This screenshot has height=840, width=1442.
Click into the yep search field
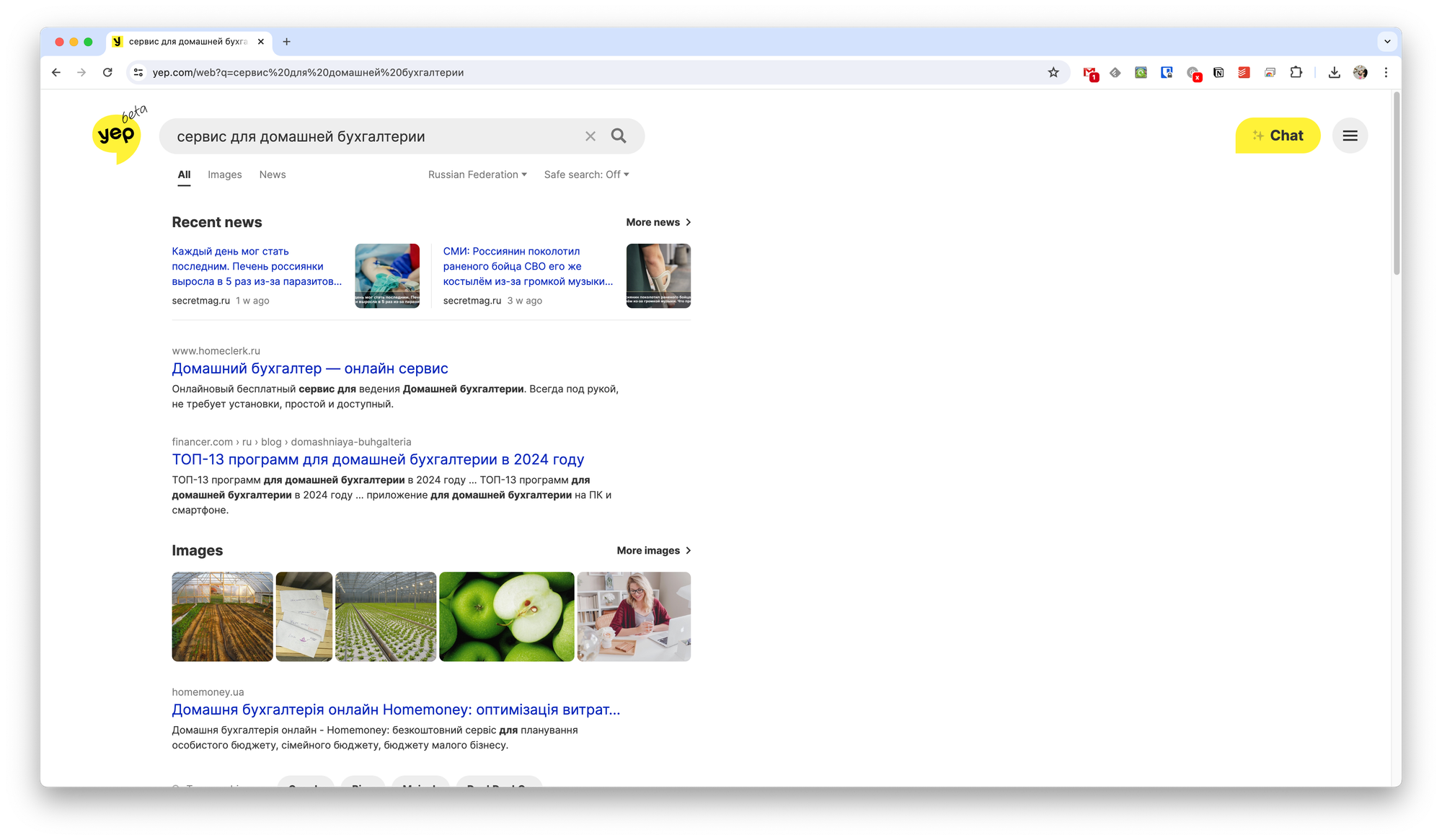[375, 136]
